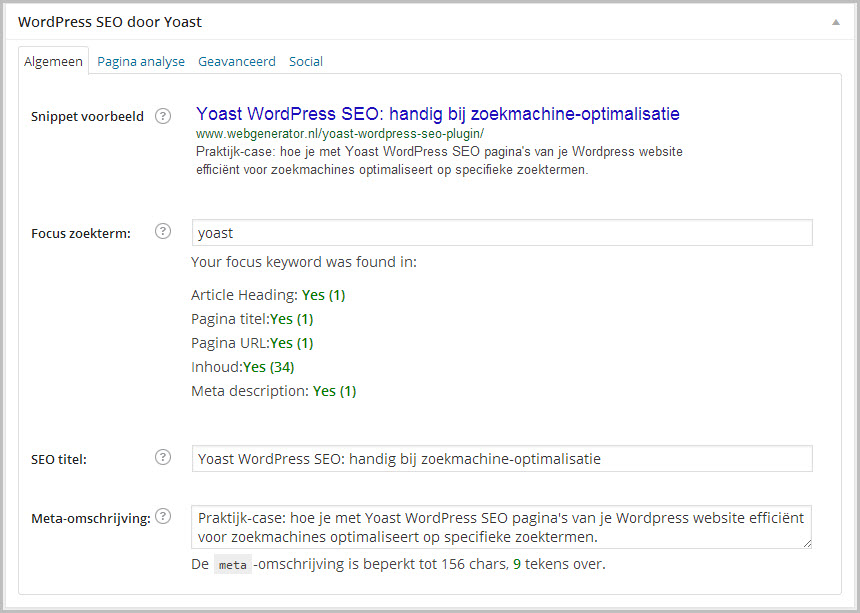Switch to the Pagina analyse tab

click(140, 61)
